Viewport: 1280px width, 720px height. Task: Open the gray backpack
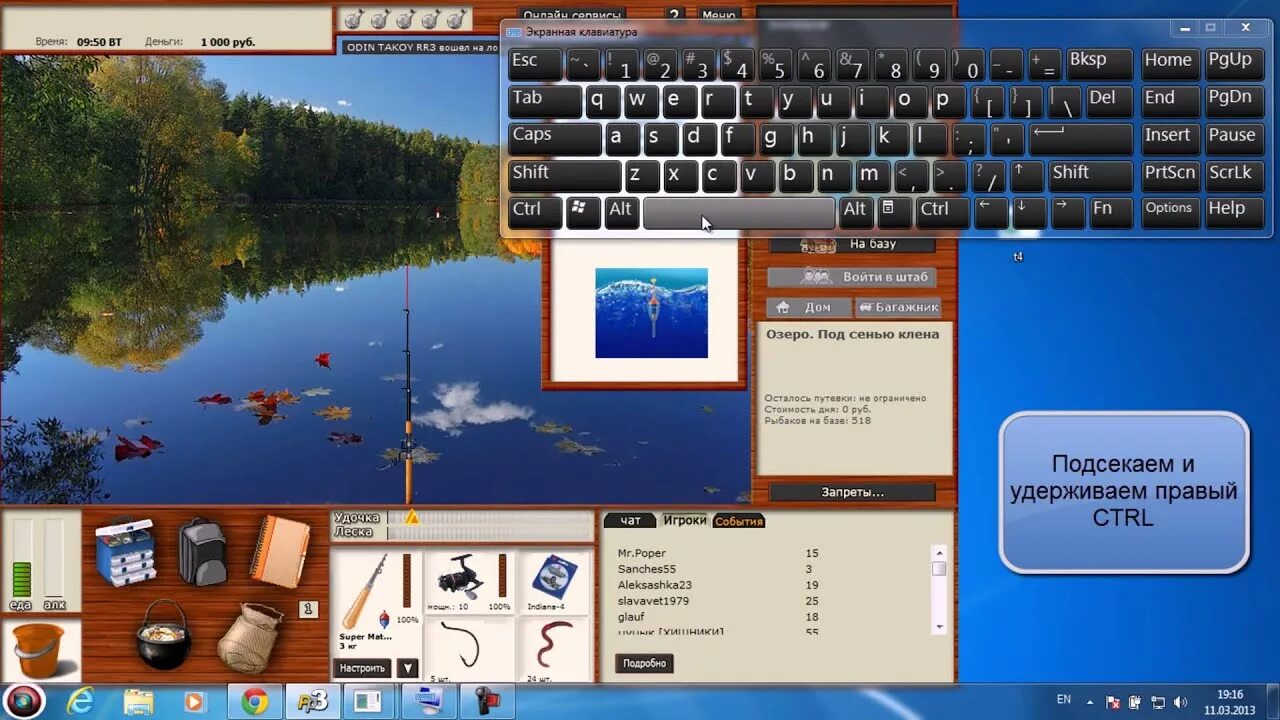coord(203,551)
